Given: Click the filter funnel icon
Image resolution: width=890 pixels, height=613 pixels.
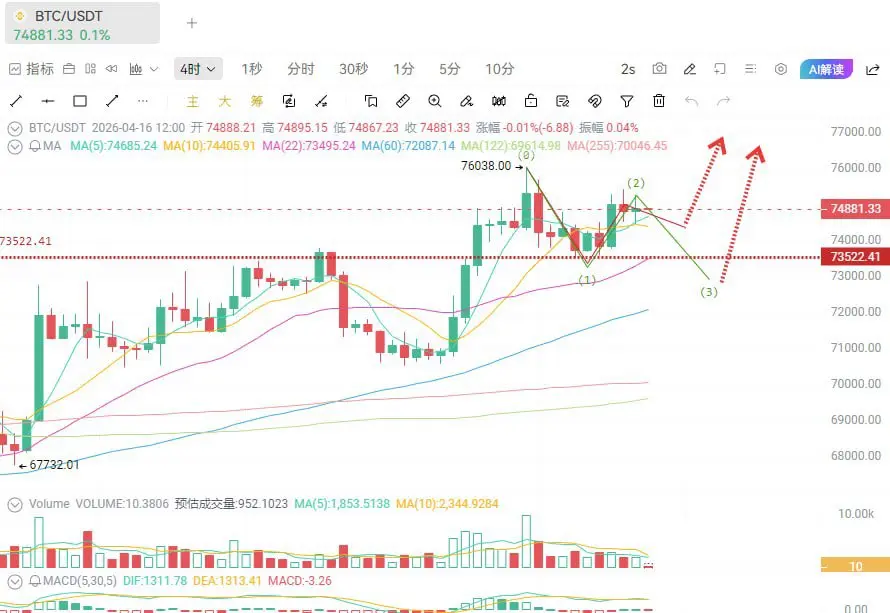Looking at the screenshot, I should point(627,101).
